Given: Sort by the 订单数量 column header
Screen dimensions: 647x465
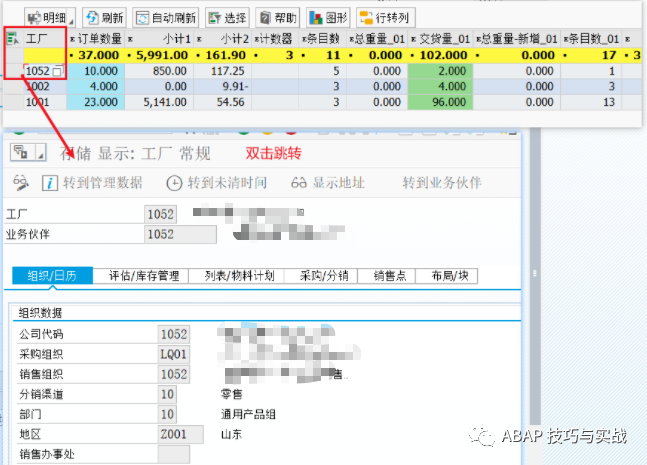Looking at the screenshot, I should [x=96, y=39].
